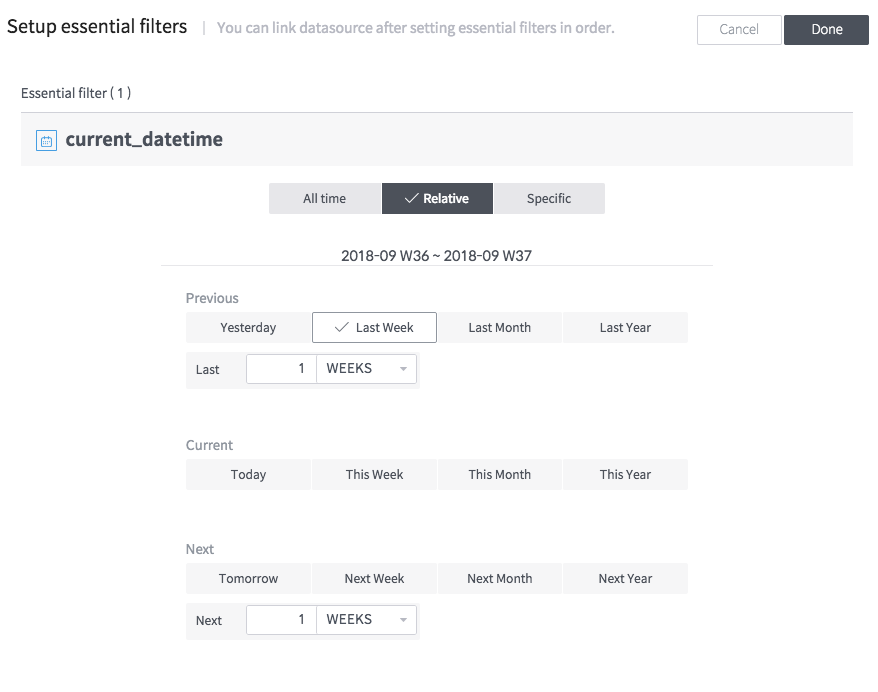Screen dimensions: 878x692
Task: Switch to the All time tab
Action: [324, 198]
